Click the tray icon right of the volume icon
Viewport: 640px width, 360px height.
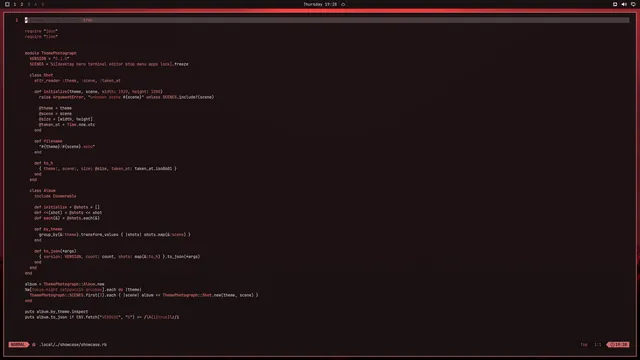pos(633,4)
